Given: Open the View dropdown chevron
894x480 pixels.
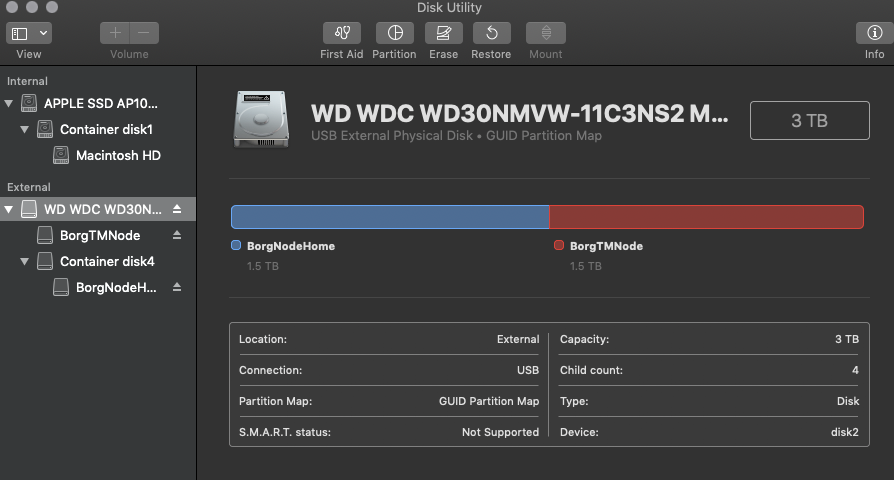Looking at the screenshot, I should (x=43, y=33).
